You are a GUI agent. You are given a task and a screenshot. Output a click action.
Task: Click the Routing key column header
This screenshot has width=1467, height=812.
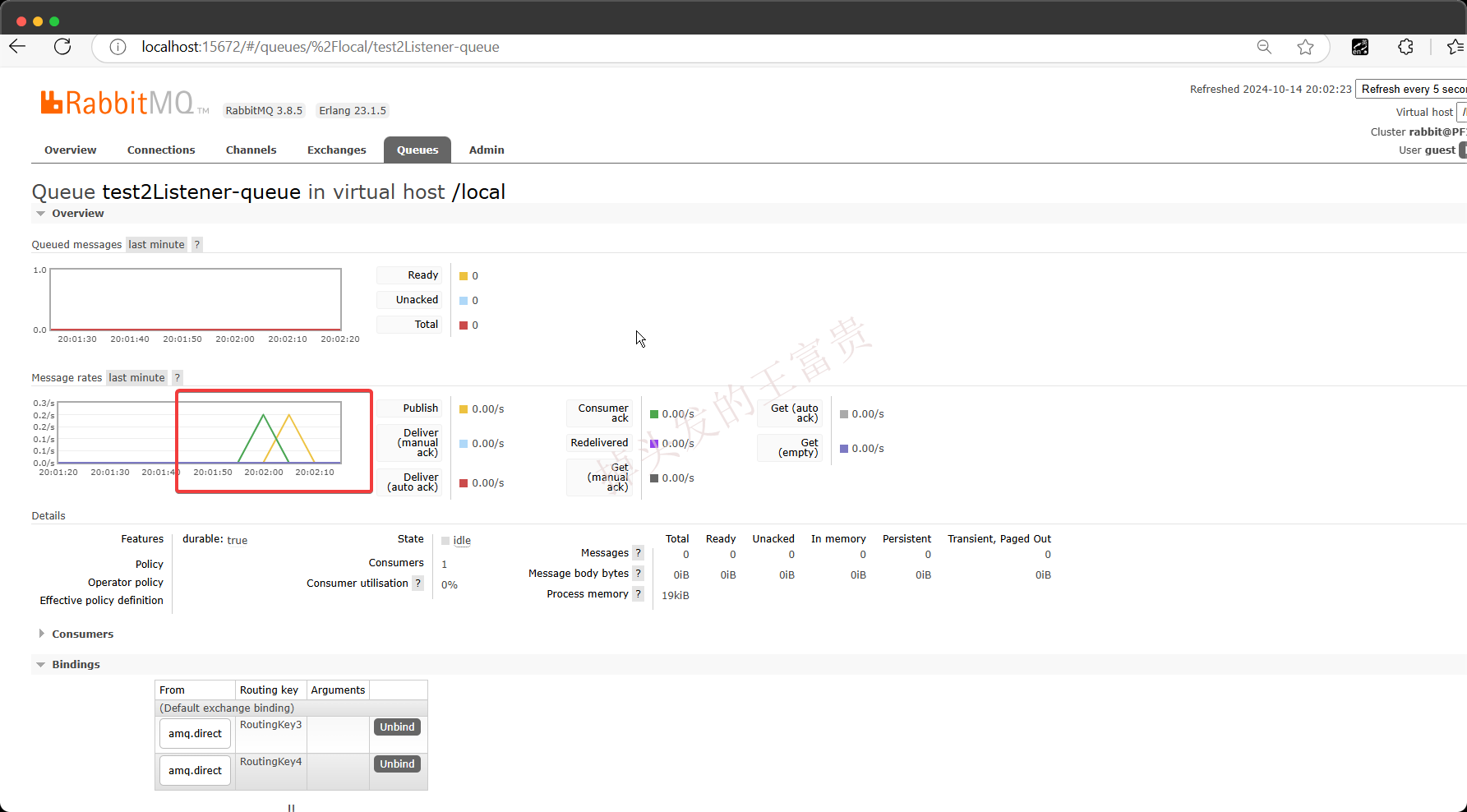(x=270, y=690)
